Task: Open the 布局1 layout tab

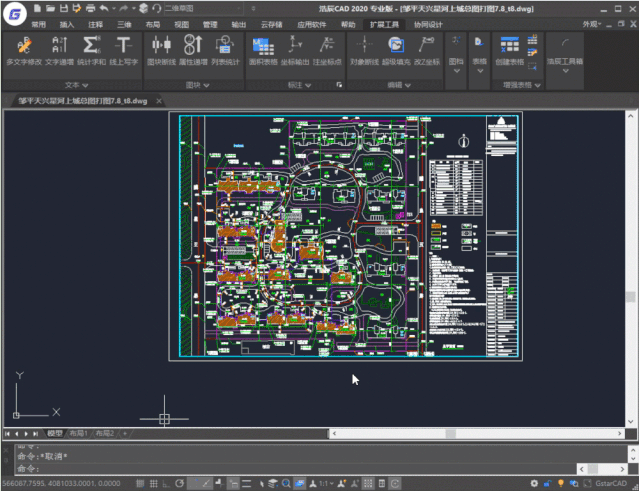Action: (78, 433)
